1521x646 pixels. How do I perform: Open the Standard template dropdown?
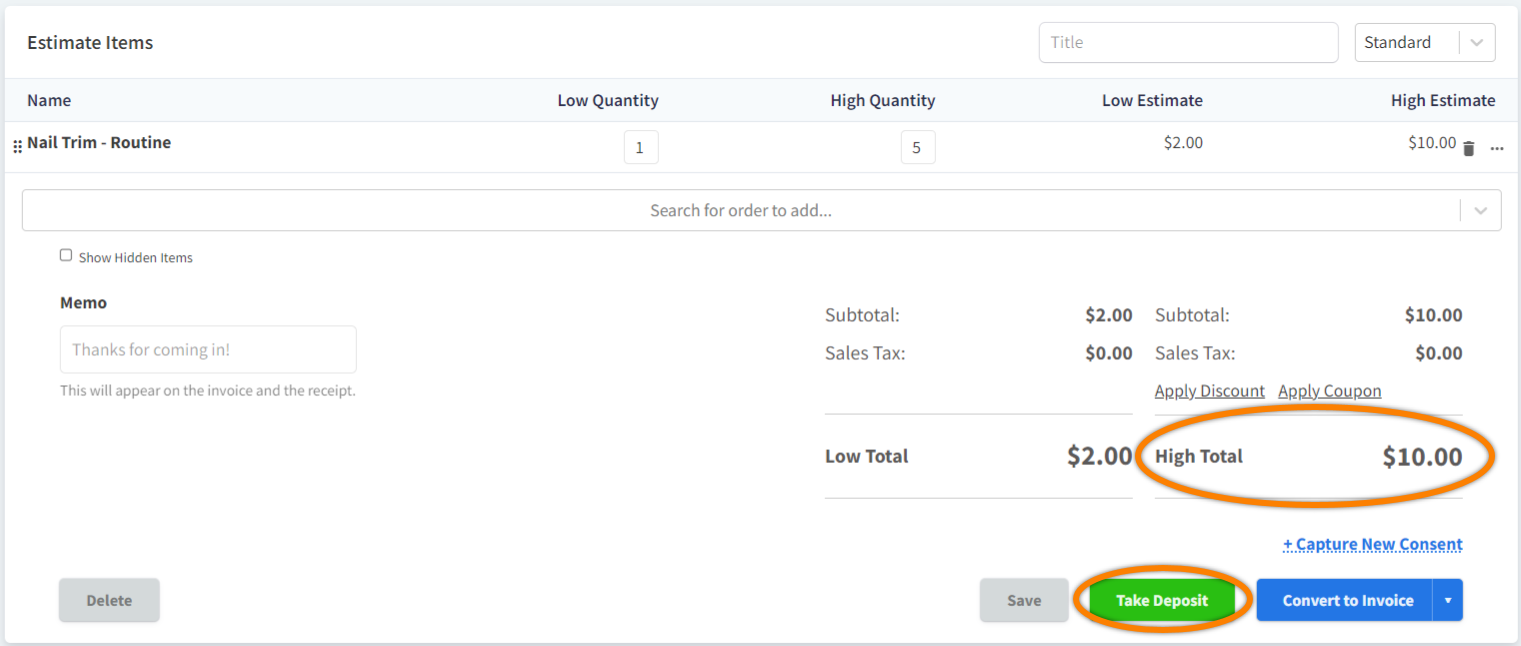click(x=1424, y=42)
